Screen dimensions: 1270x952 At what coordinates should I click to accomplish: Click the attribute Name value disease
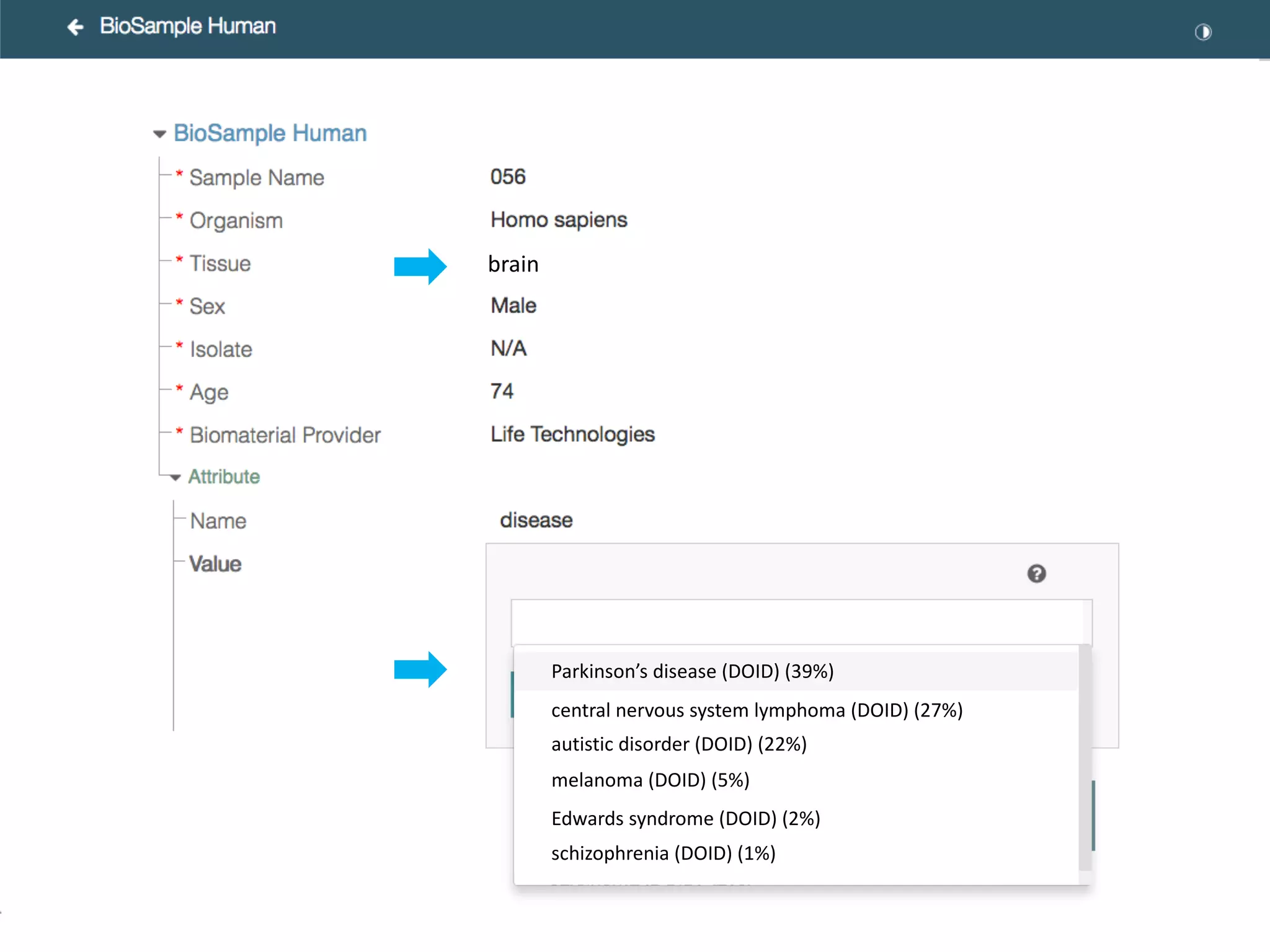click(x=536, y=521)
